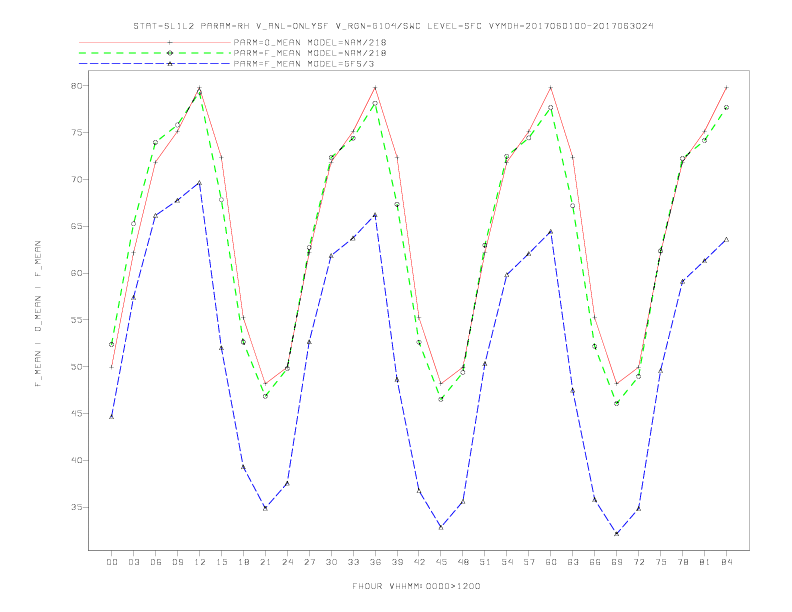Click the x-axis label FHOUR VHHMM:0000>1200
792x612 pixels.
(416, 586)
